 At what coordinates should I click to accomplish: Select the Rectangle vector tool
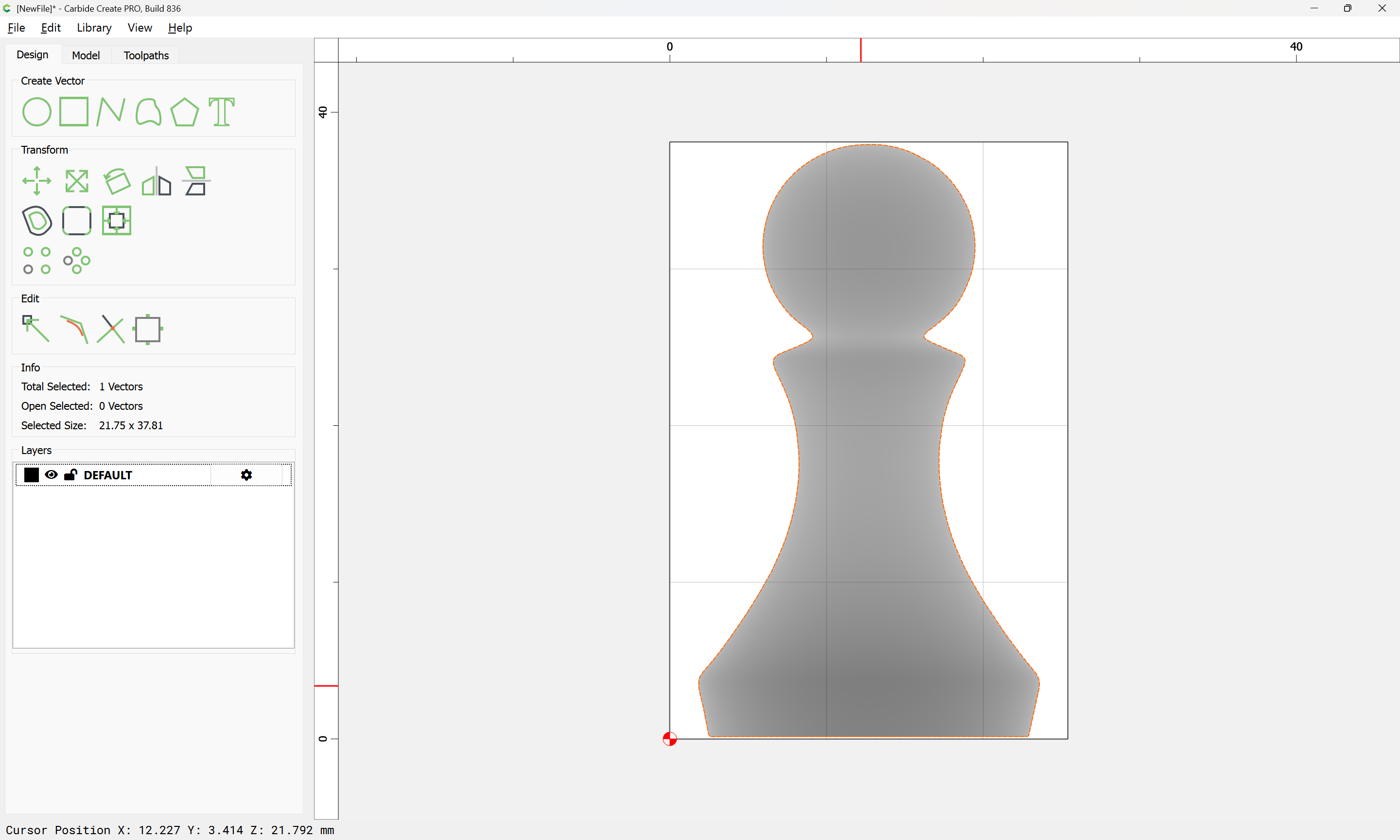point(73,111)
